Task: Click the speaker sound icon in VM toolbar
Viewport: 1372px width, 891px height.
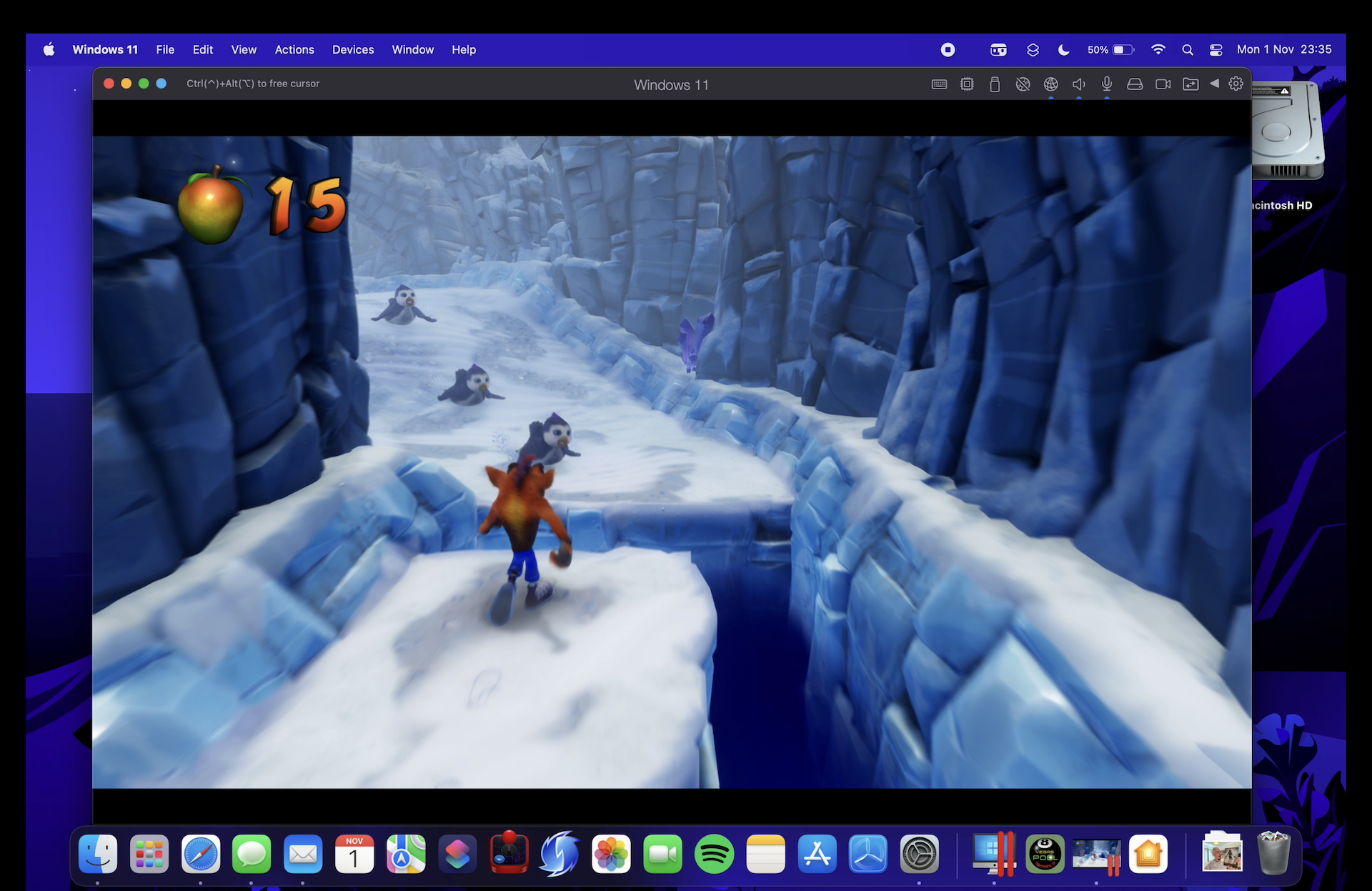Action: 1079,84
